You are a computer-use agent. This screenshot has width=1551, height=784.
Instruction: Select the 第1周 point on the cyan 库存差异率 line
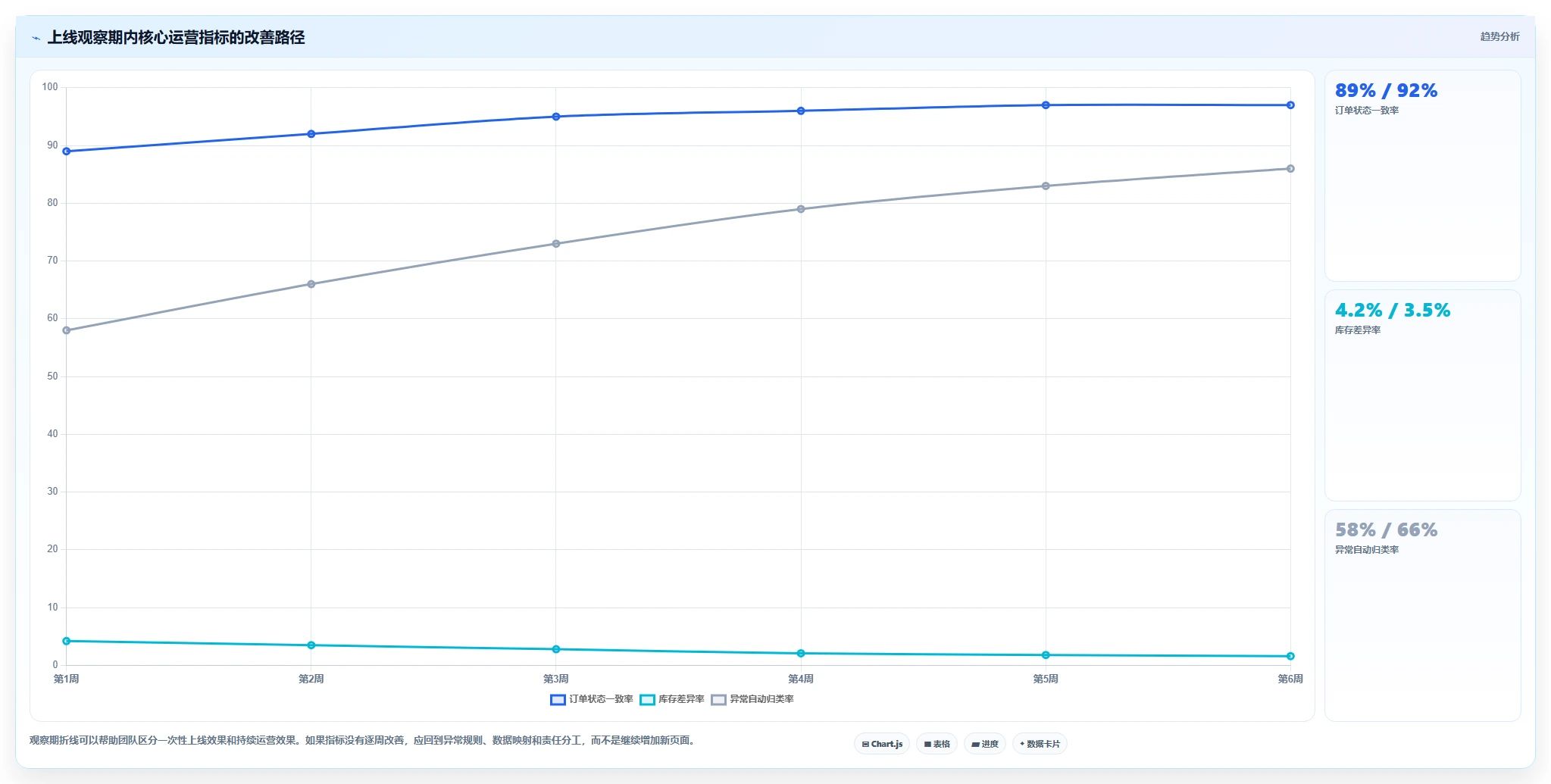[x=67, y=641]
